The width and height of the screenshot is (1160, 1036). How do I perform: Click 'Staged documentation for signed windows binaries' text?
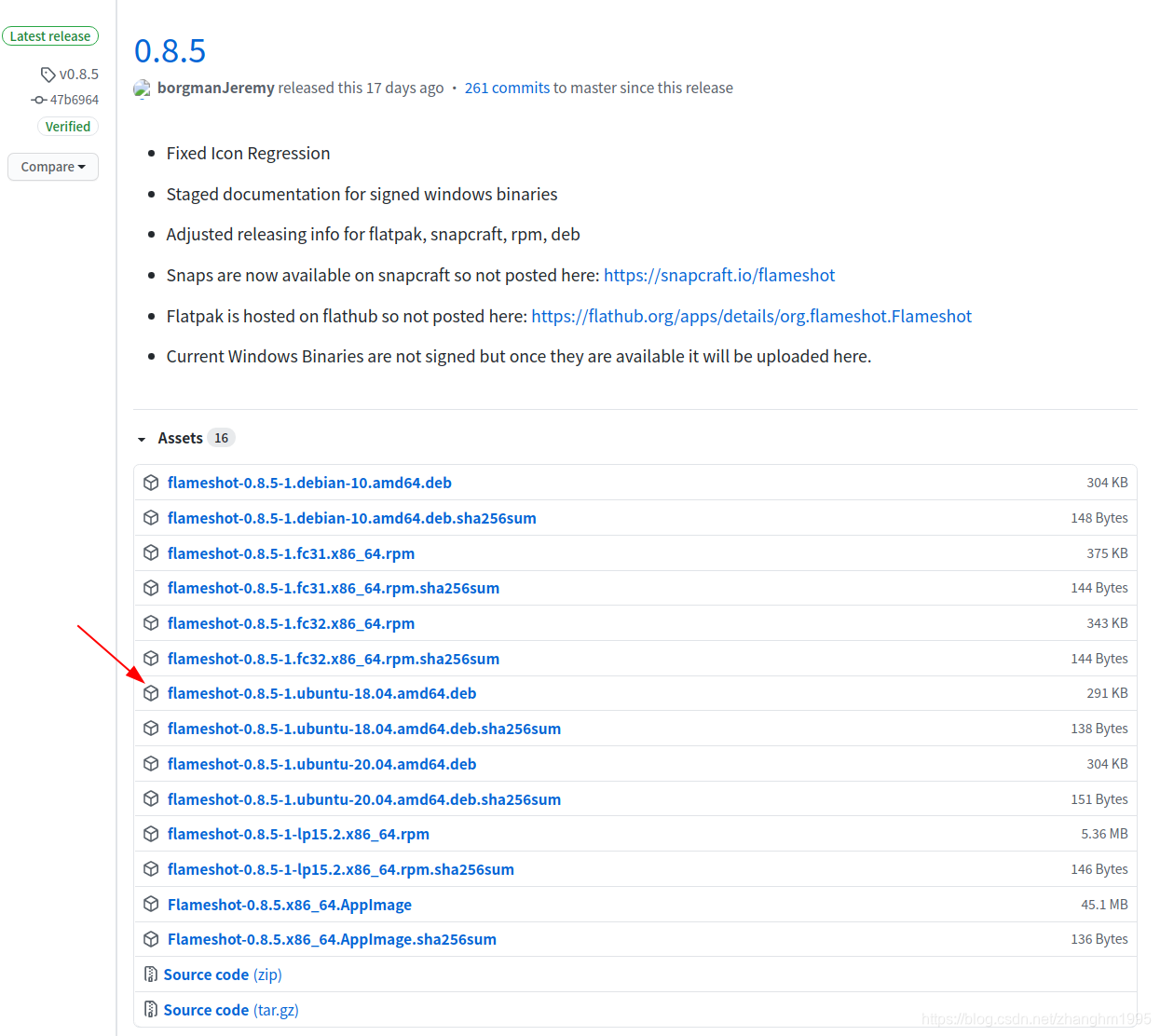pos(362,194)
